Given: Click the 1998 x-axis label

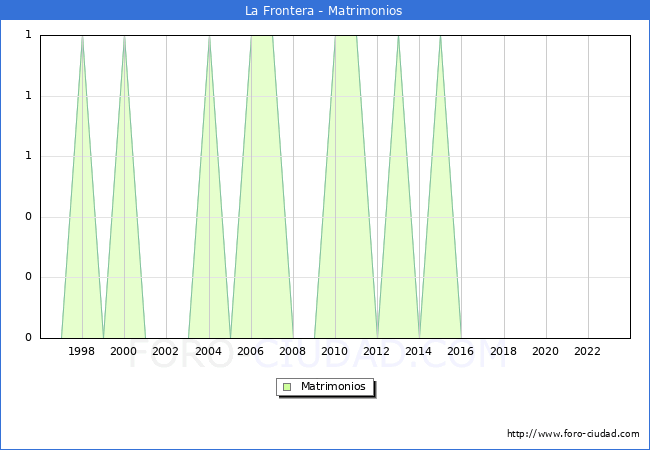Looking at the screenshot, I should click(82, 351).
